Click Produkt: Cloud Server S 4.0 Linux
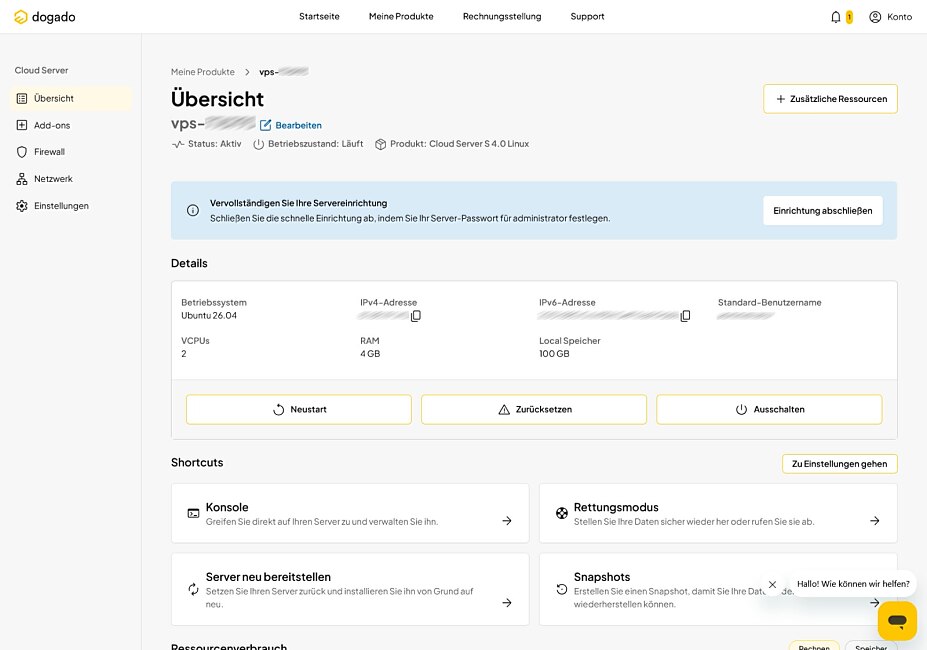The height and width of the screenshot is (650, 927). tap(459, 144)
